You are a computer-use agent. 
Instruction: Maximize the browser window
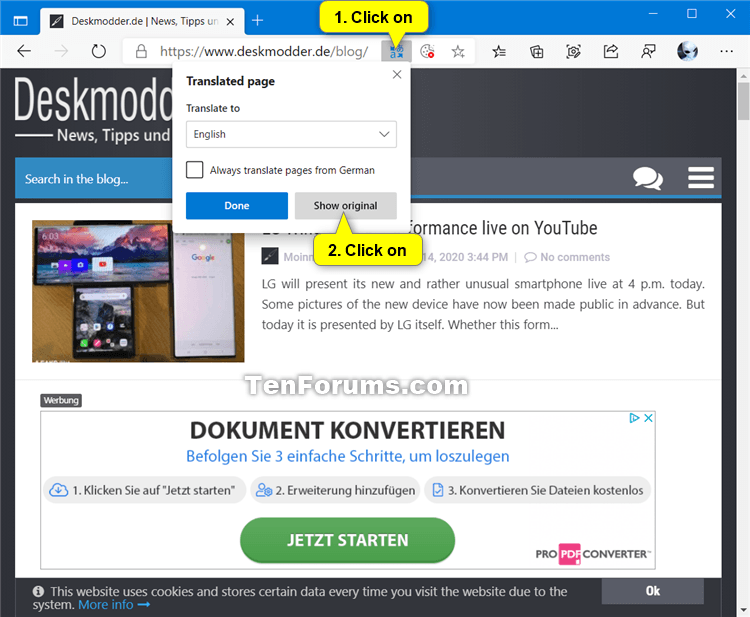692,14
